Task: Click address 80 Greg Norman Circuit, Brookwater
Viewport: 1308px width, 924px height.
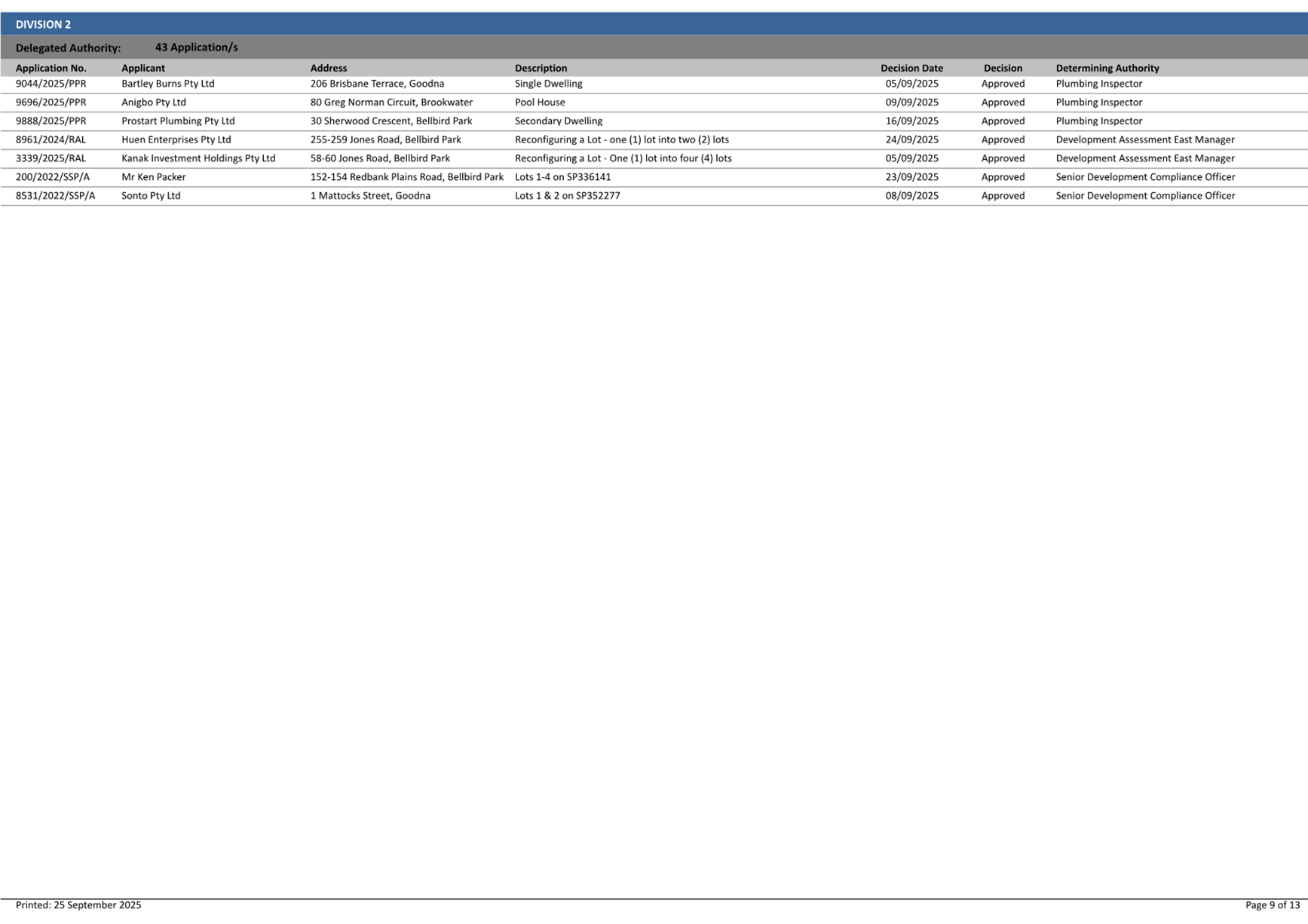Action: point(391,102)
